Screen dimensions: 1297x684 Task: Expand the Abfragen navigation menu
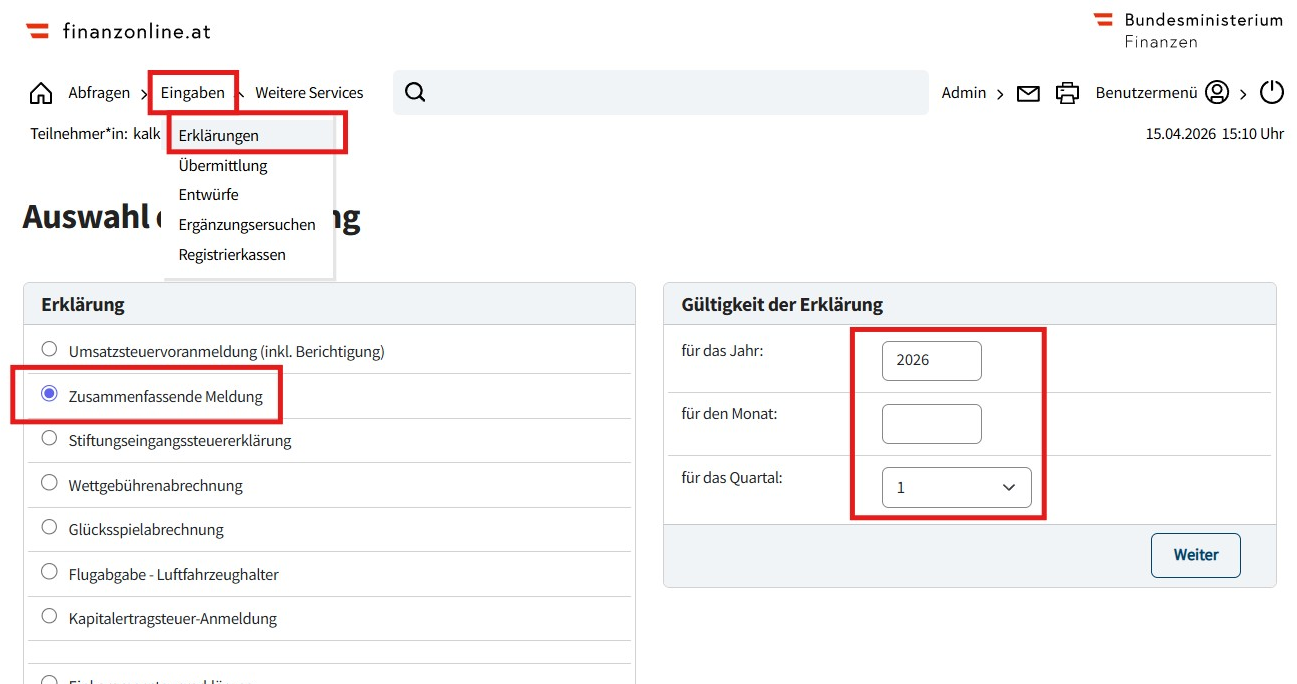(x=99, y=93)
